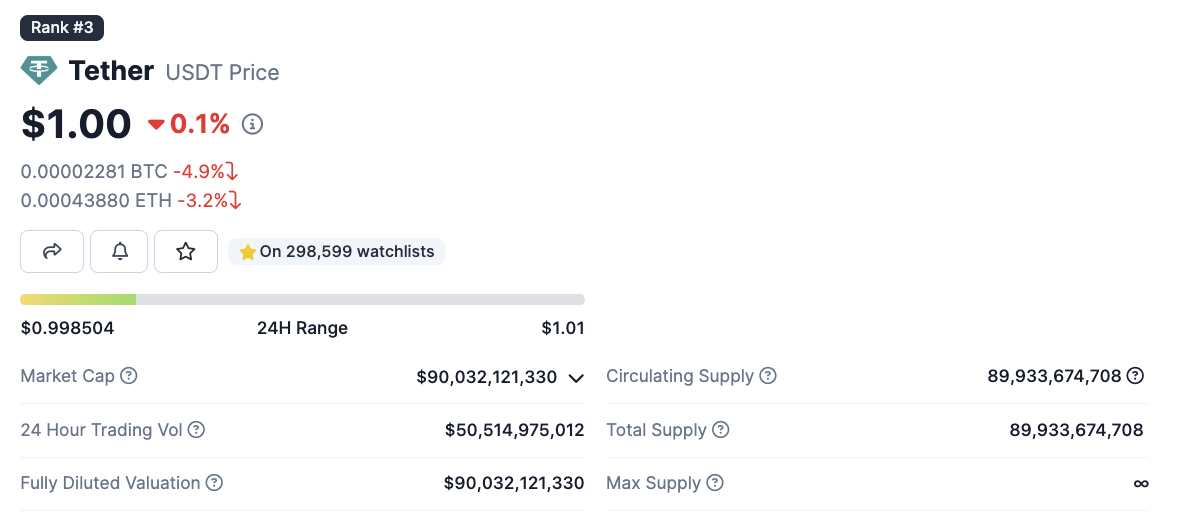Click the $0.998504 low range value

(x=68, y=328)
